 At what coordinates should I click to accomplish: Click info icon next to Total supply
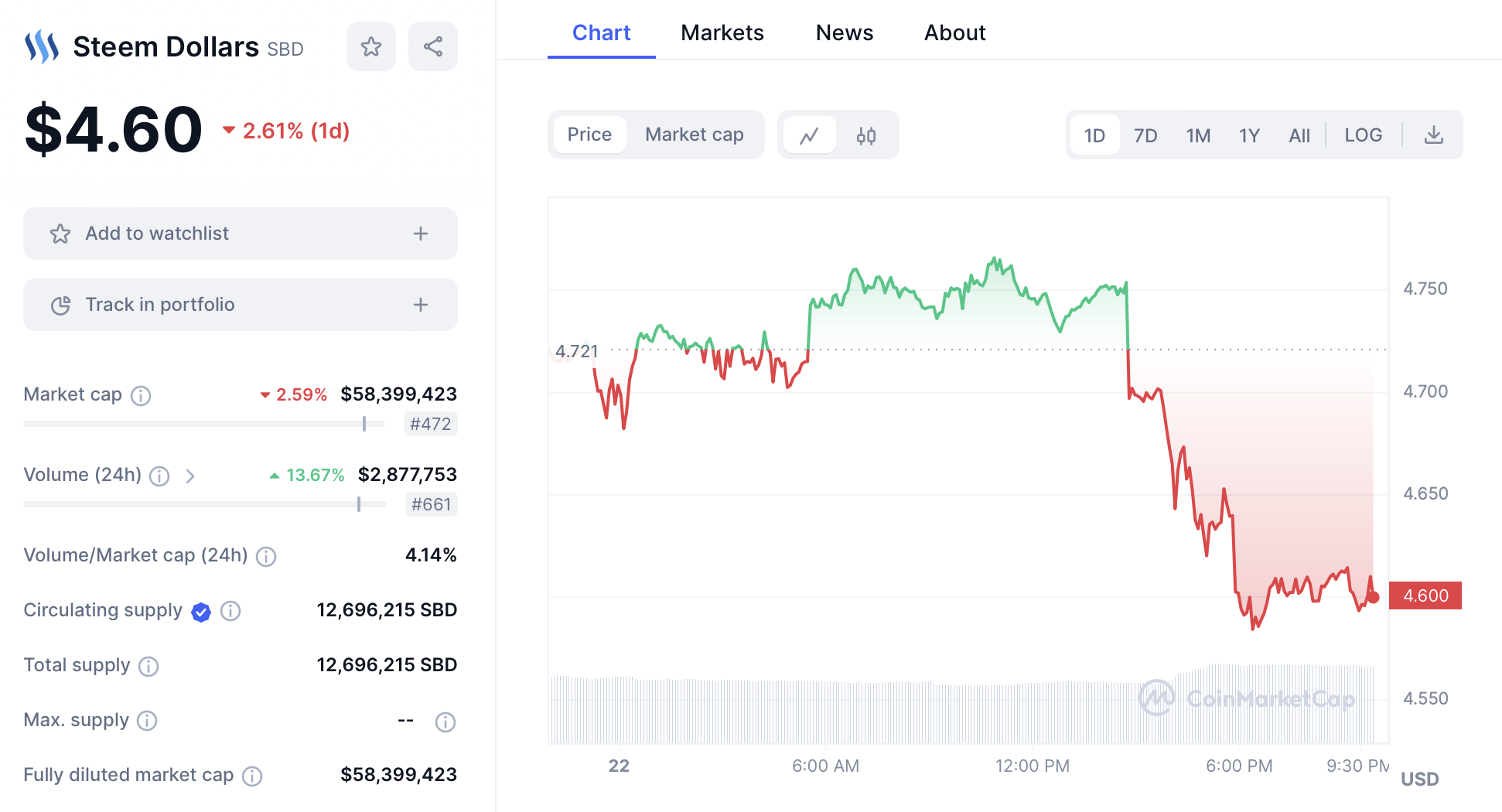[x=148, y=666]
